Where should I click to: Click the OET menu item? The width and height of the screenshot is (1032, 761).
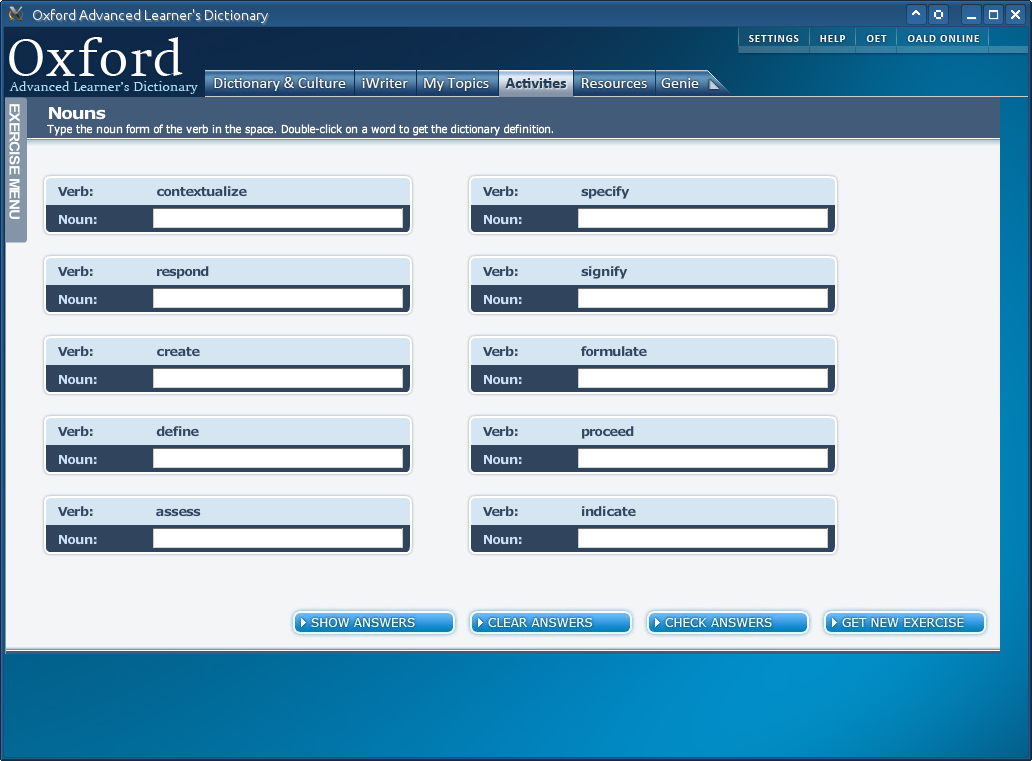pyautogui.click(x=876, y=39)
